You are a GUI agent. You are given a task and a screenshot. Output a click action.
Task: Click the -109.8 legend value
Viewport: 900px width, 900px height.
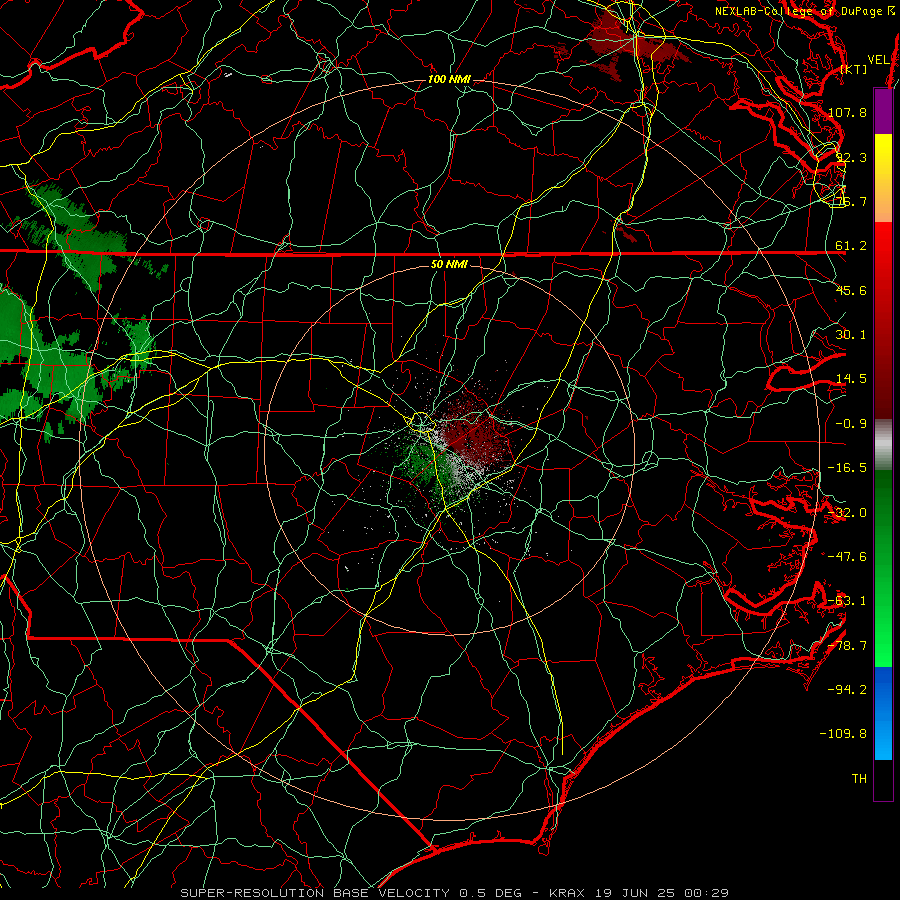843,734
